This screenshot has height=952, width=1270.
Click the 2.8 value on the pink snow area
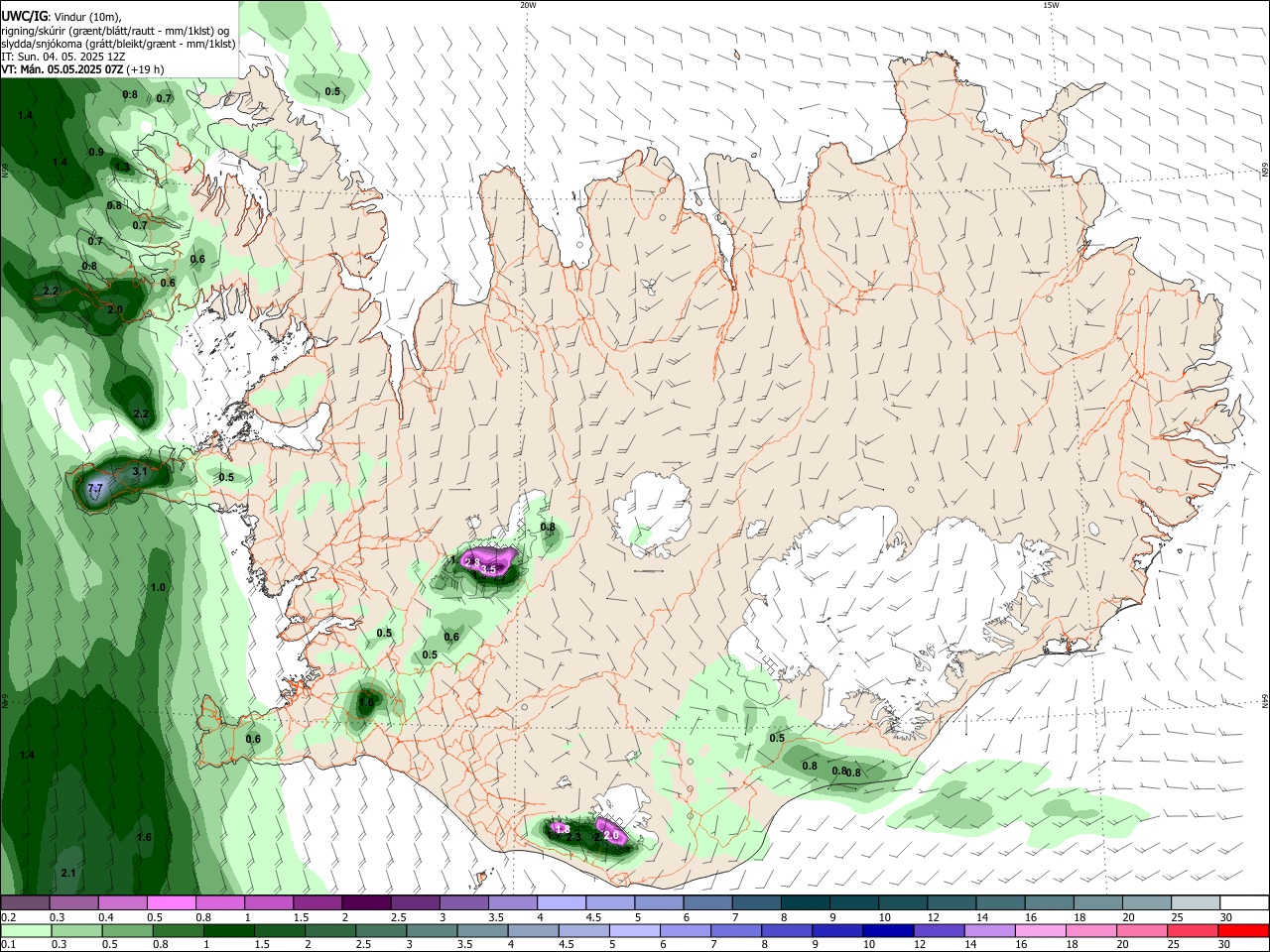pyautogui.click(x=472, y=562)
